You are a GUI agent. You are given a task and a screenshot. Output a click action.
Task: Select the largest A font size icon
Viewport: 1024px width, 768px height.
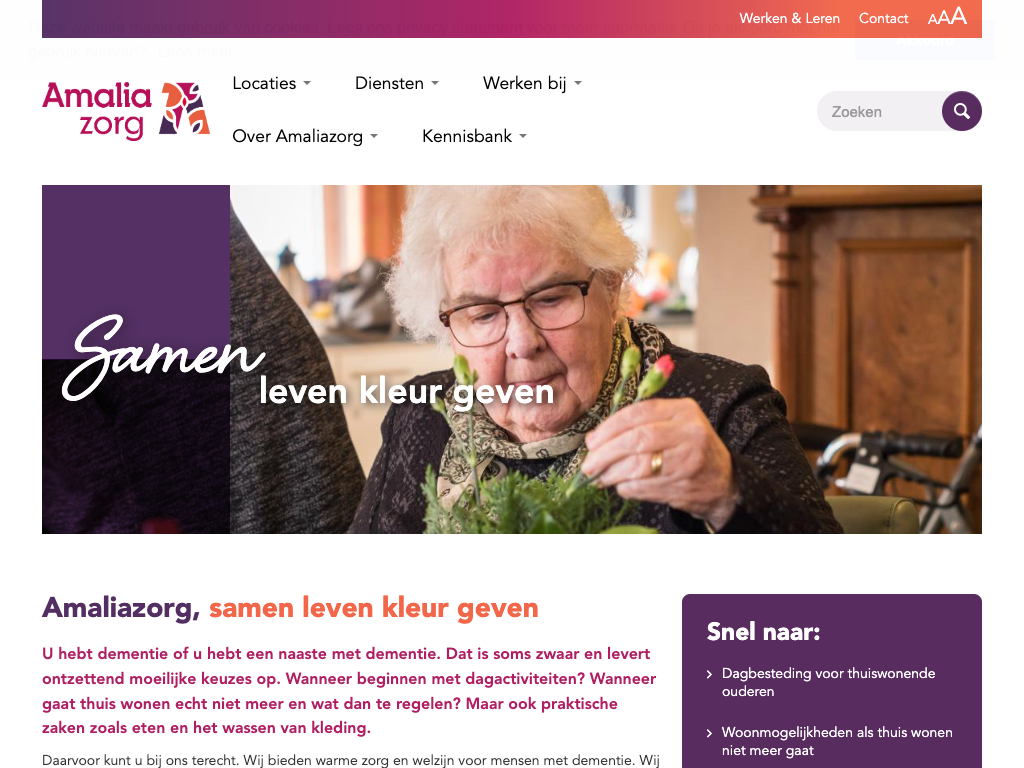(959, 16)
